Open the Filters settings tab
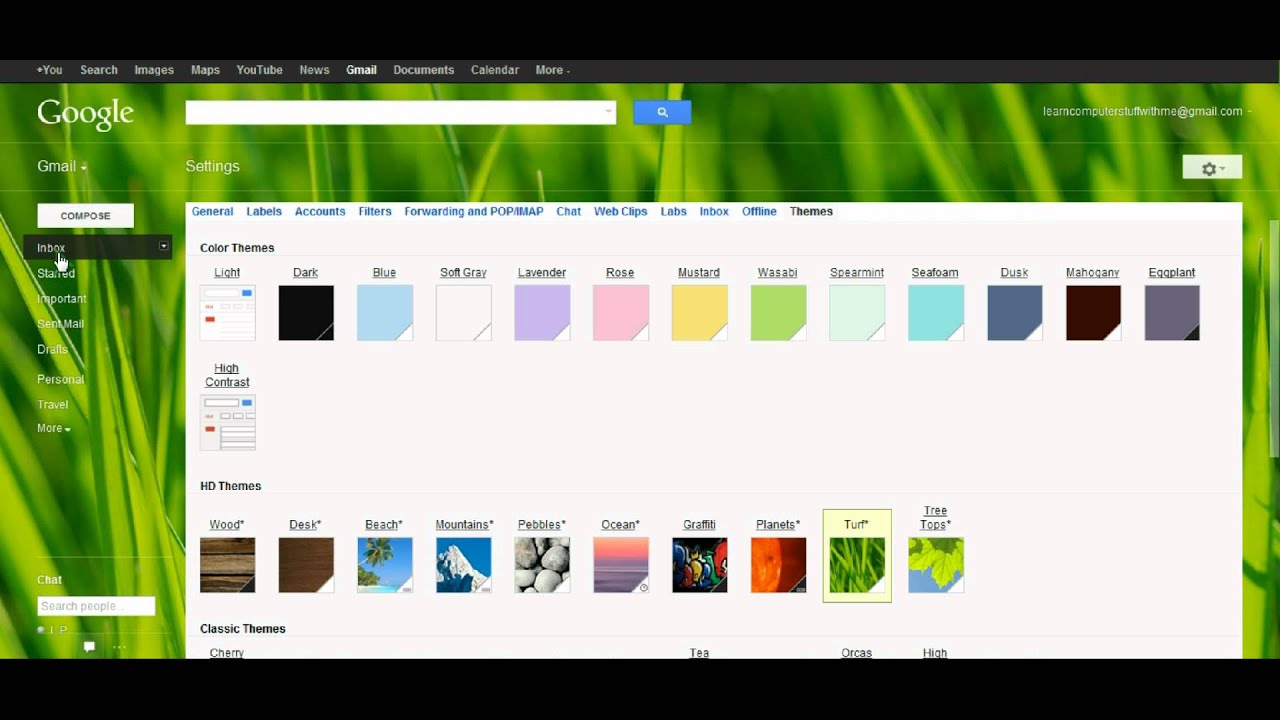The height and width of the screenshot is (720, 1280). coord(375,211)
